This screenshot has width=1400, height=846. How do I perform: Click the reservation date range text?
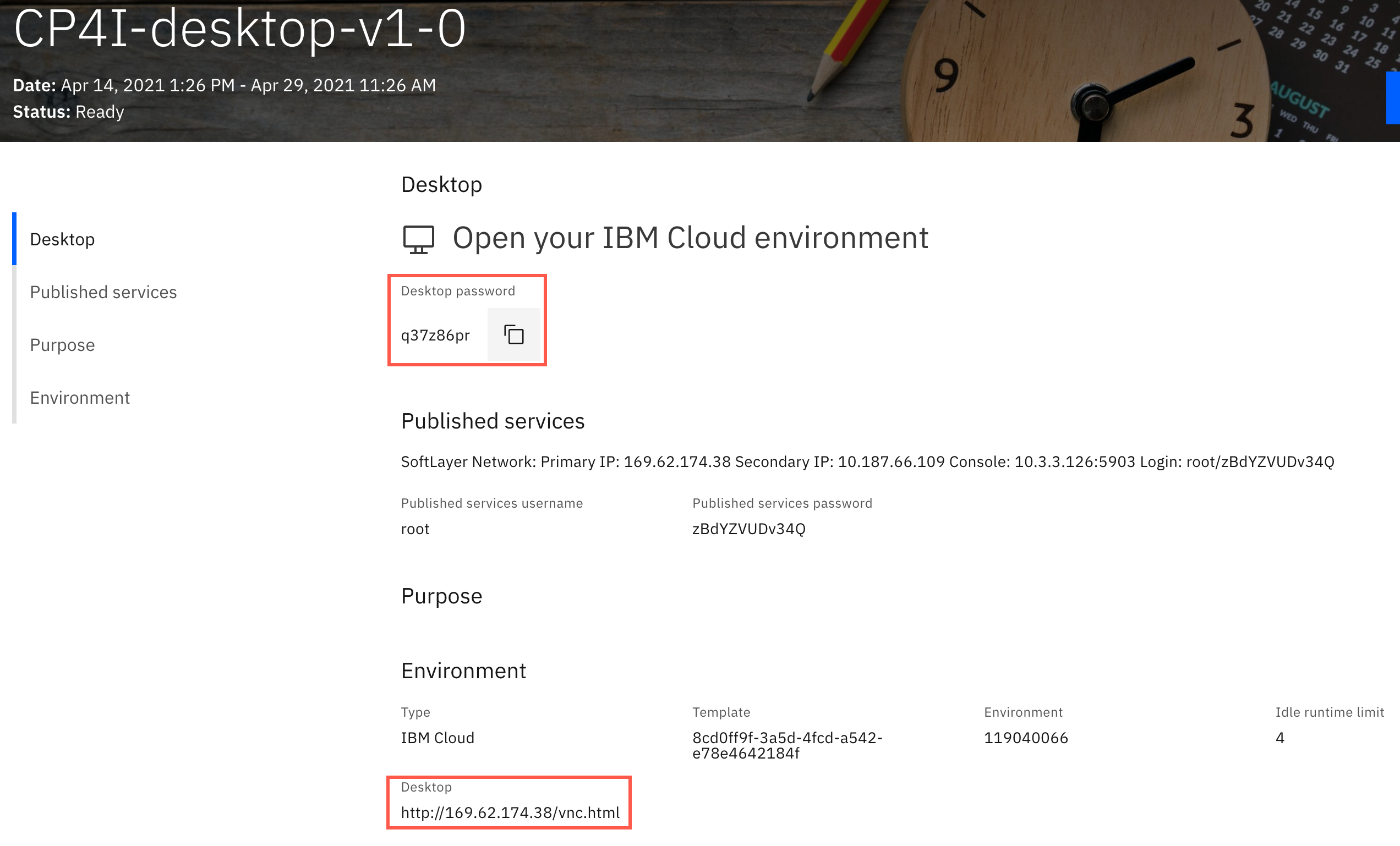tap(225, 85)
